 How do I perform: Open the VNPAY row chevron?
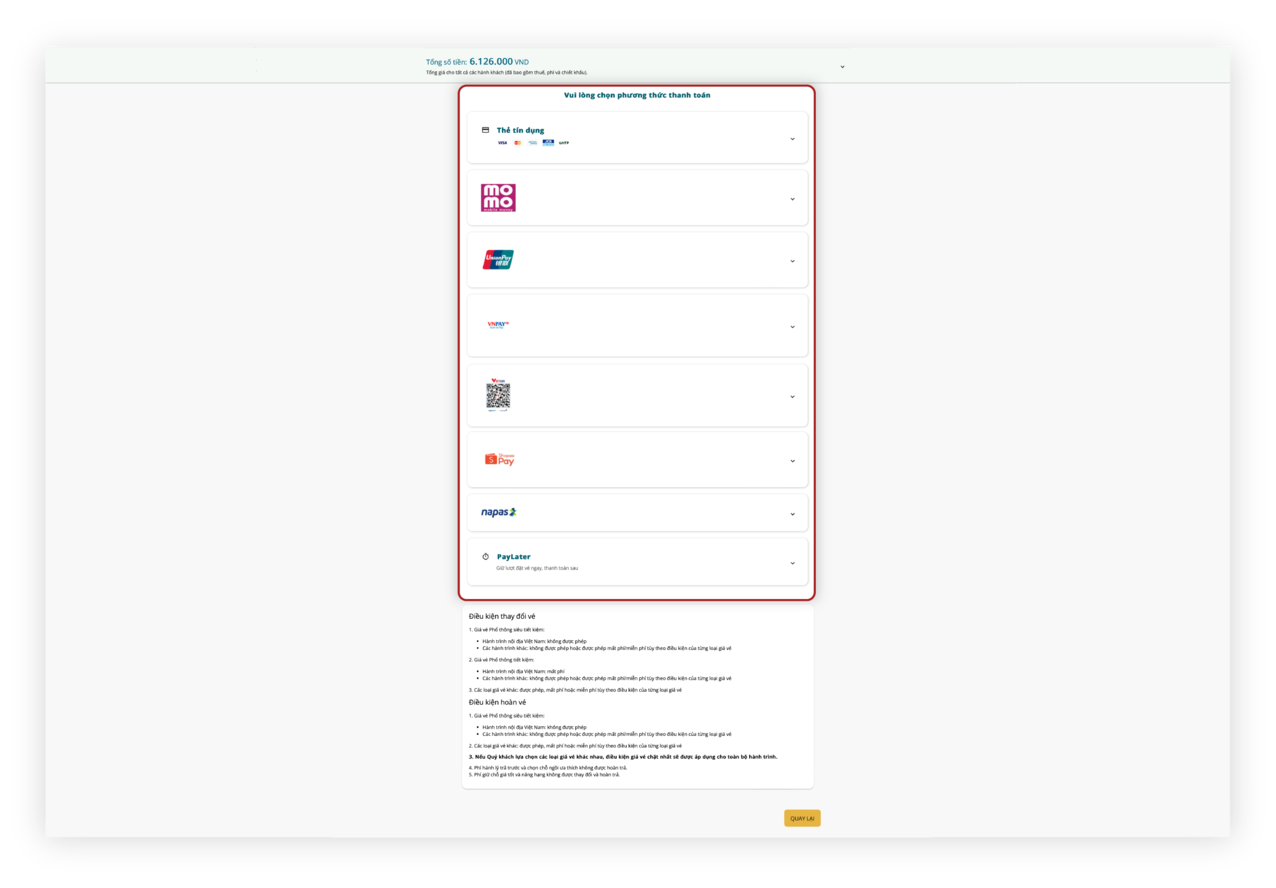click(793, 327)
